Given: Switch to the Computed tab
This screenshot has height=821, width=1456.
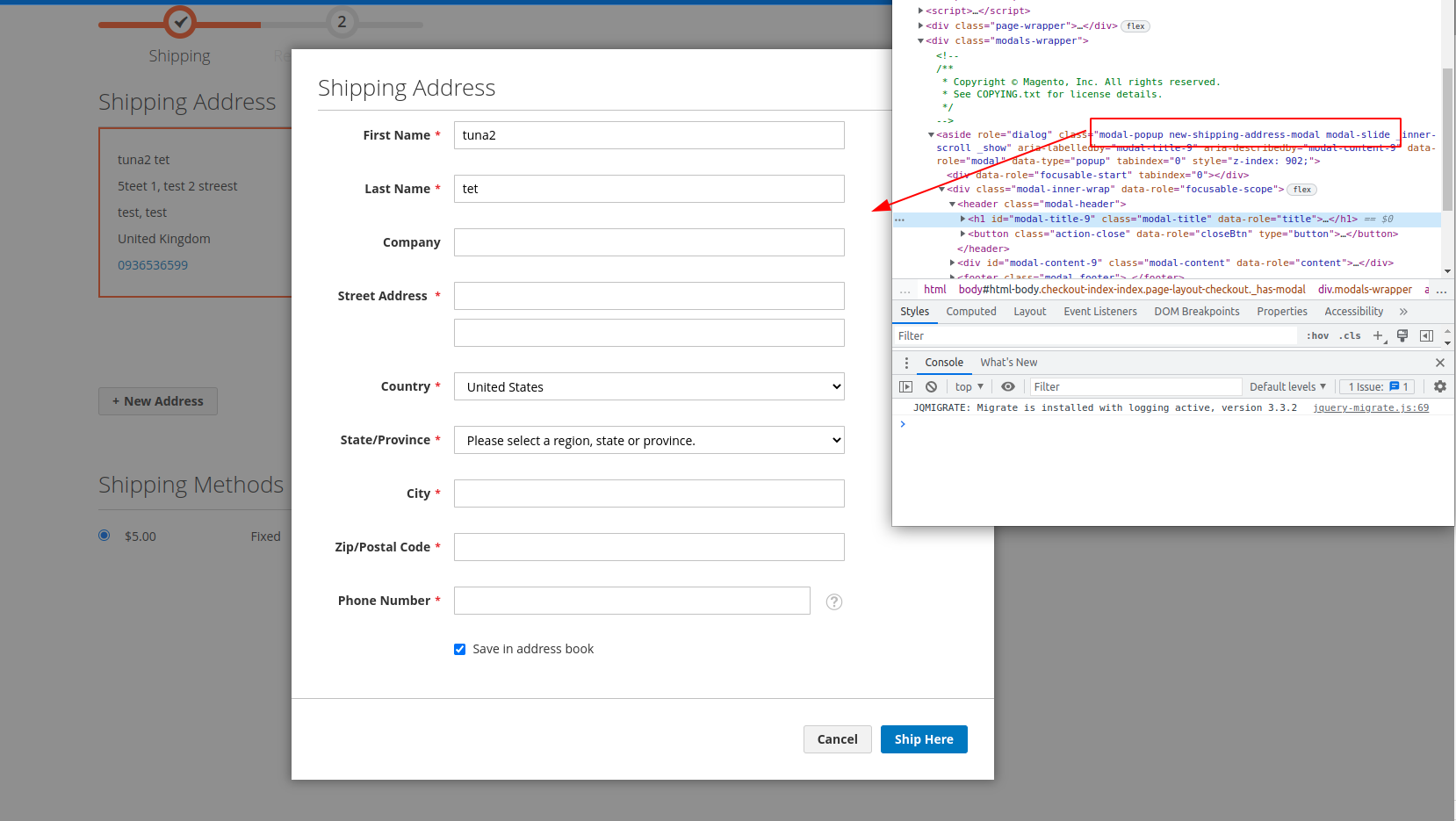Looking at the screenshot, I should 970,311.
